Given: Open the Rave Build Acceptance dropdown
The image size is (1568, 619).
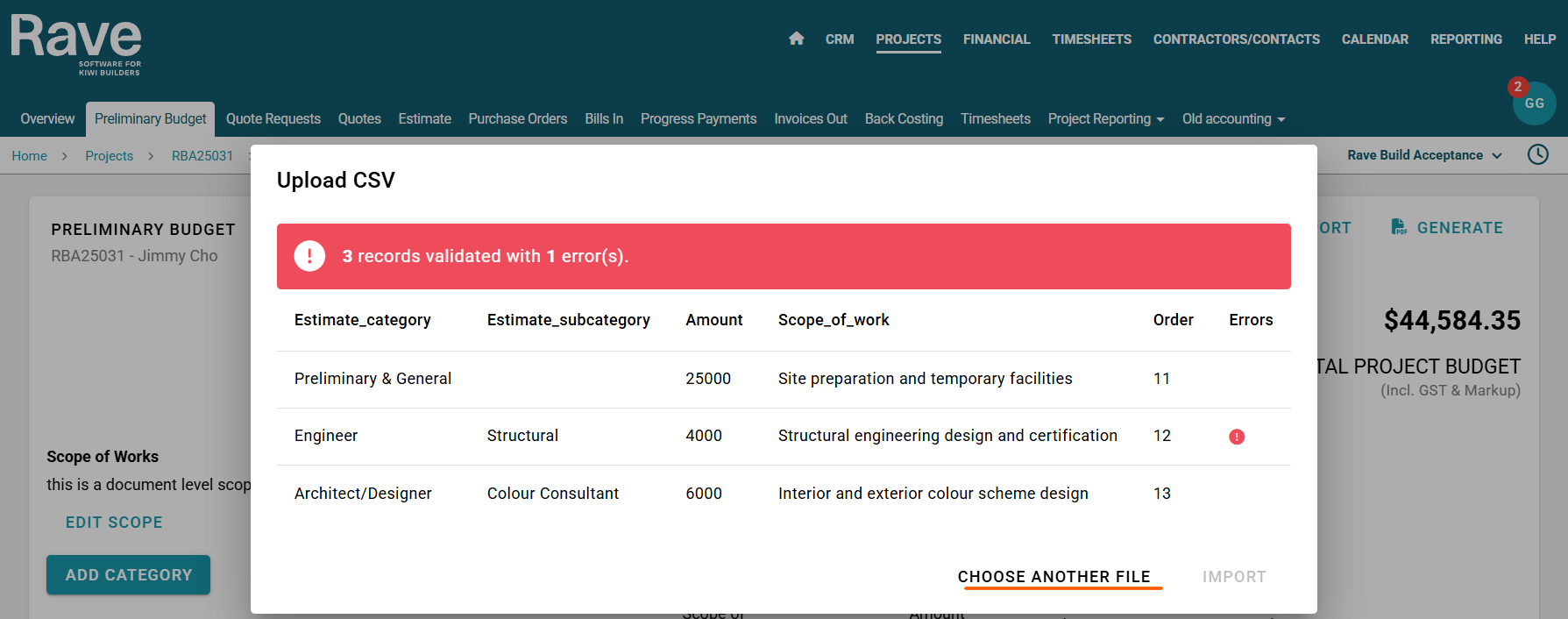Looking at the screenshot, I should 1423,155.
